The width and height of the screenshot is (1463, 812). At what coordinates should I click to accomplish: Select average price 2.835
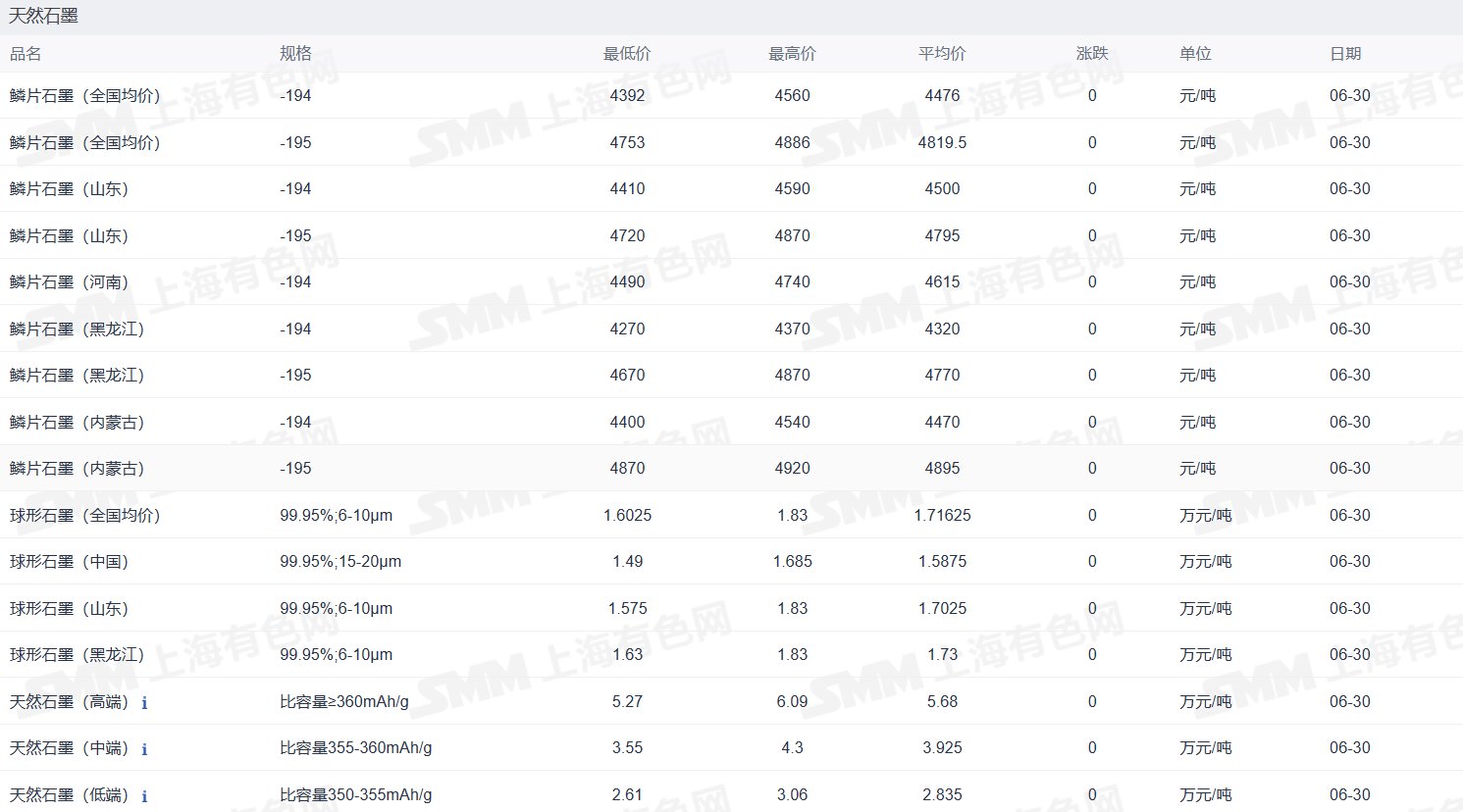942,794
